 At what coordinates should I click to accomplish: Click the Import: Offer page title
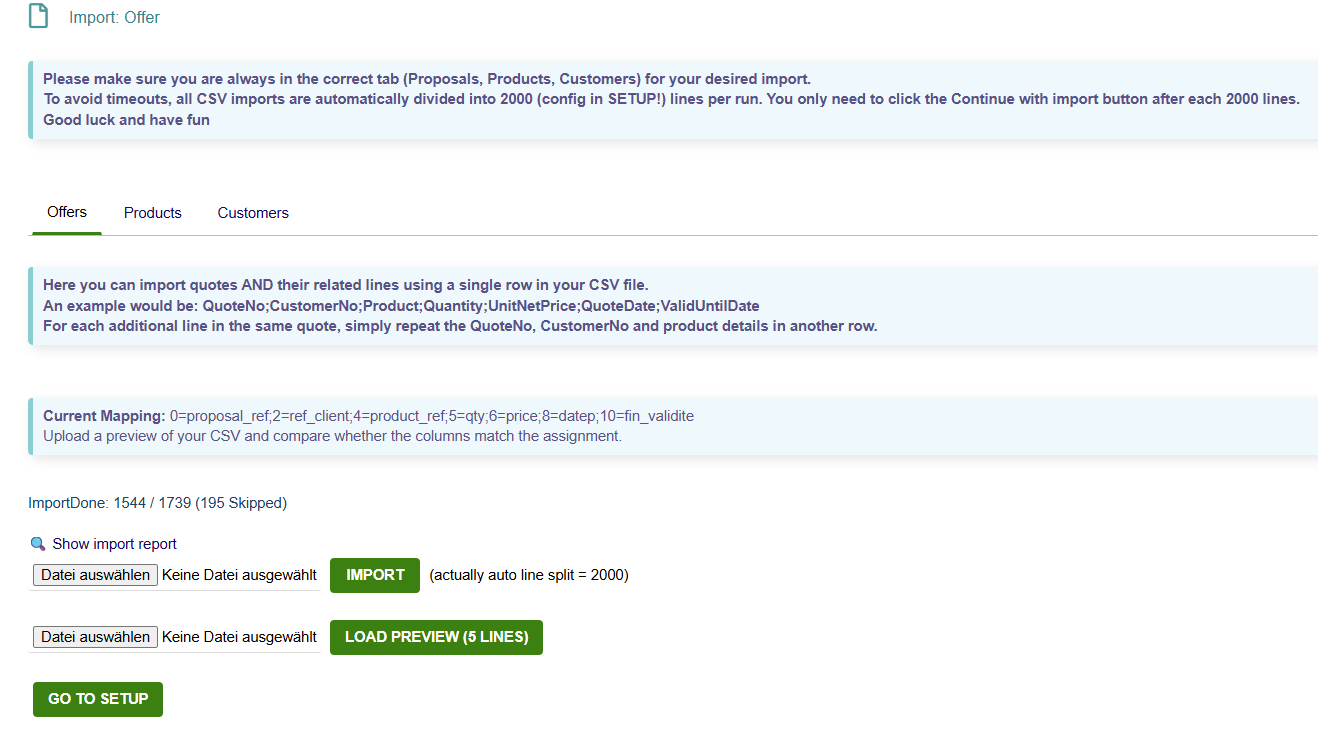[x=114, y=17]
